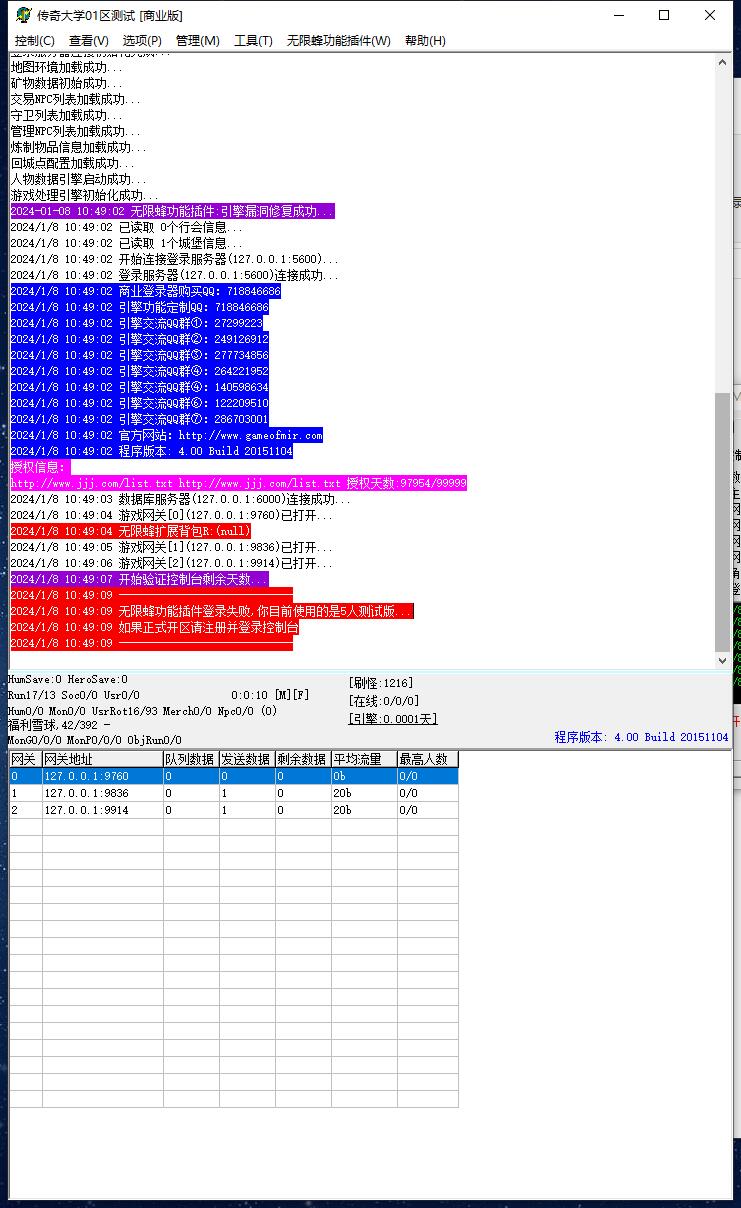Click the 开始验证控制台剩余天数 log line
Viewport: 741px width, 1208px height.
(x=139, y=579)
